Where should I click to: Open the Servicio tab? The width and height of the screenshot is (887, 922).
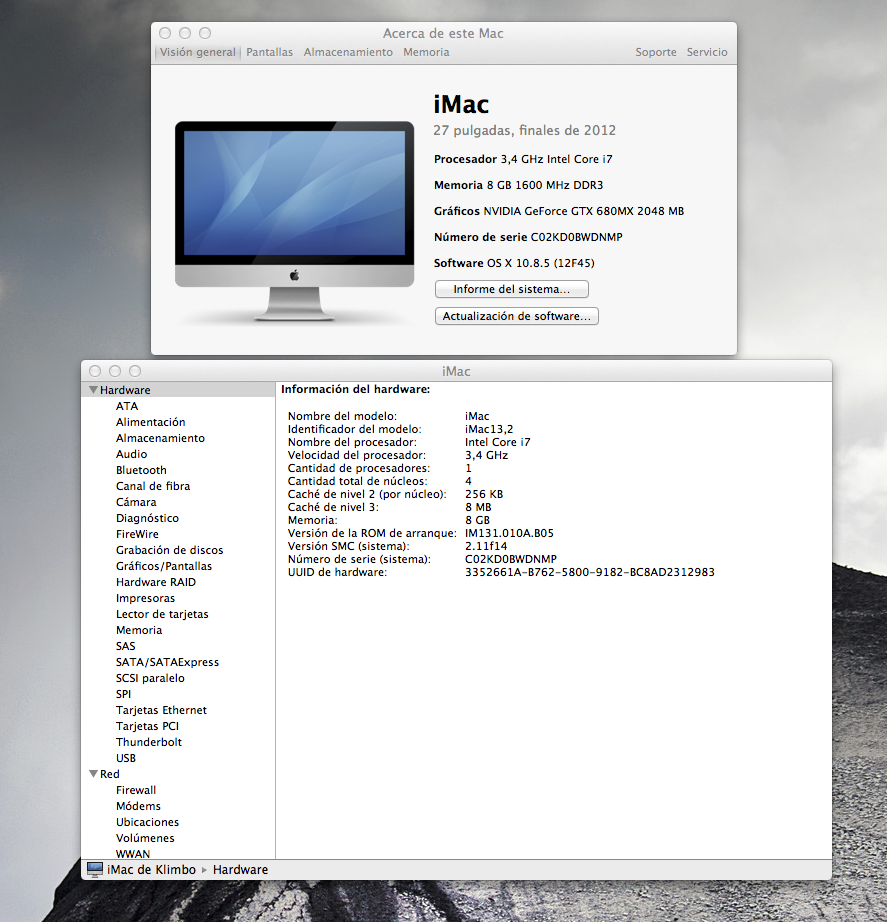point(707,52)
